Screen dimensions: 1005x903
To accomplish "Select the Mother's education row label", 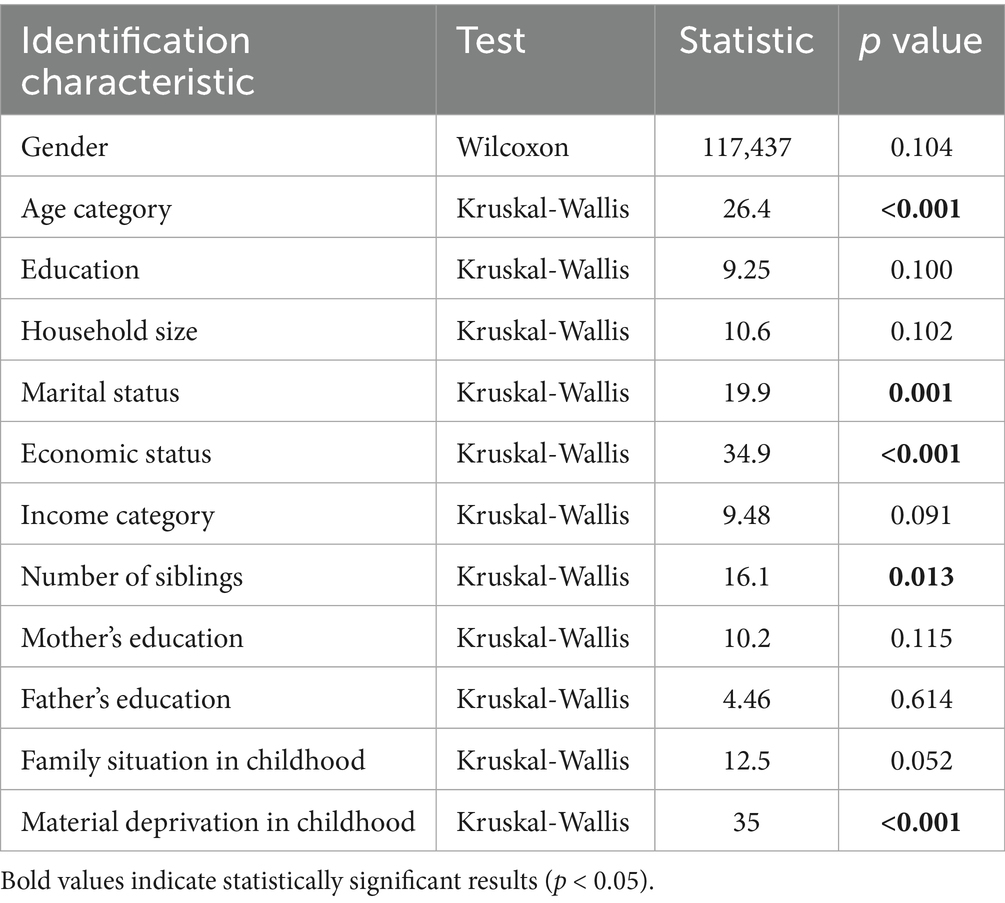I will (132, 638).
